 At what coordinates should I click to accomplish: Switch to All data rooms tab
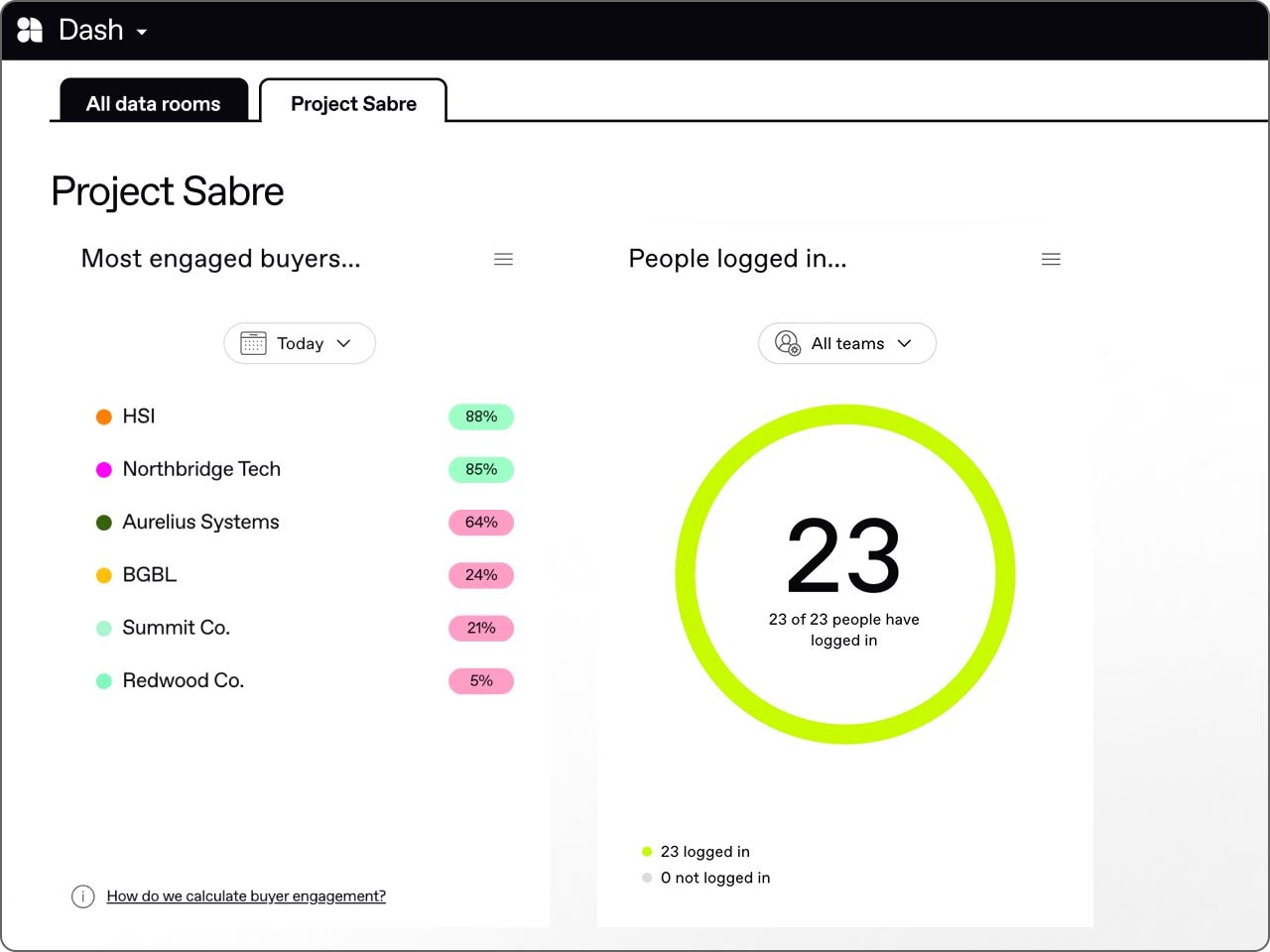(154, 103)
